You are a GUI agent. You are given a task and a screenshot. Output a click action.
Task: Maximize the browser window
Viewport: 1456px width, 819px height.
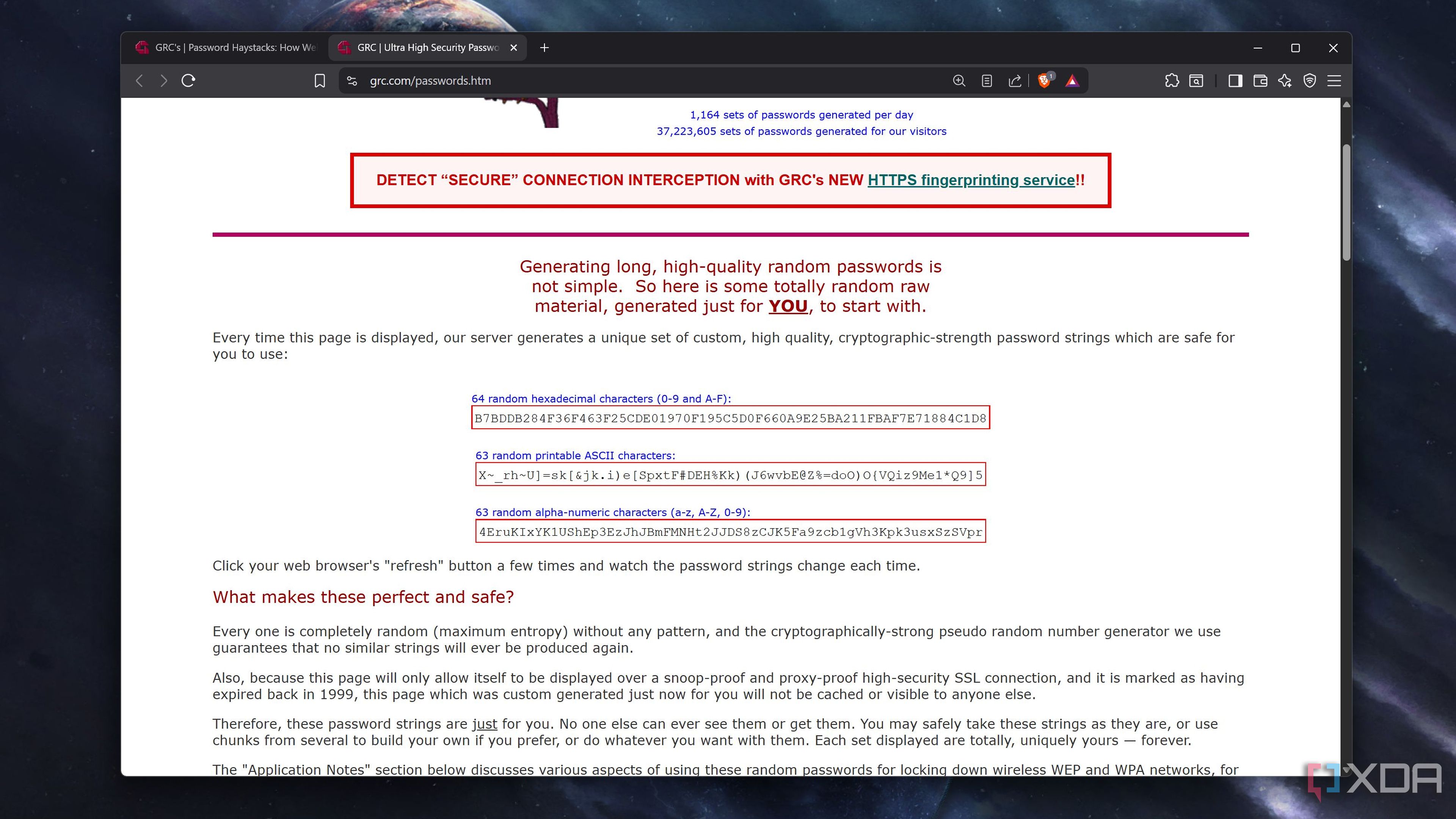pyautogui.click(x=1296, y=48)
